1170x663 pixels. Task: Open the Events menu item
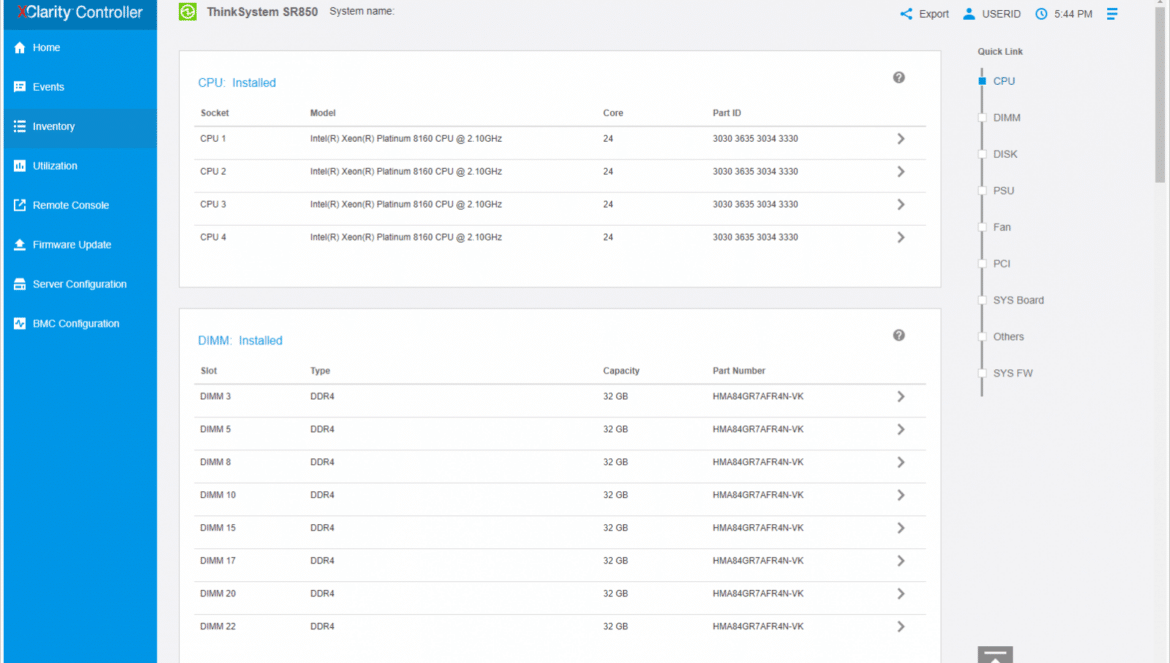coord(81,87)
